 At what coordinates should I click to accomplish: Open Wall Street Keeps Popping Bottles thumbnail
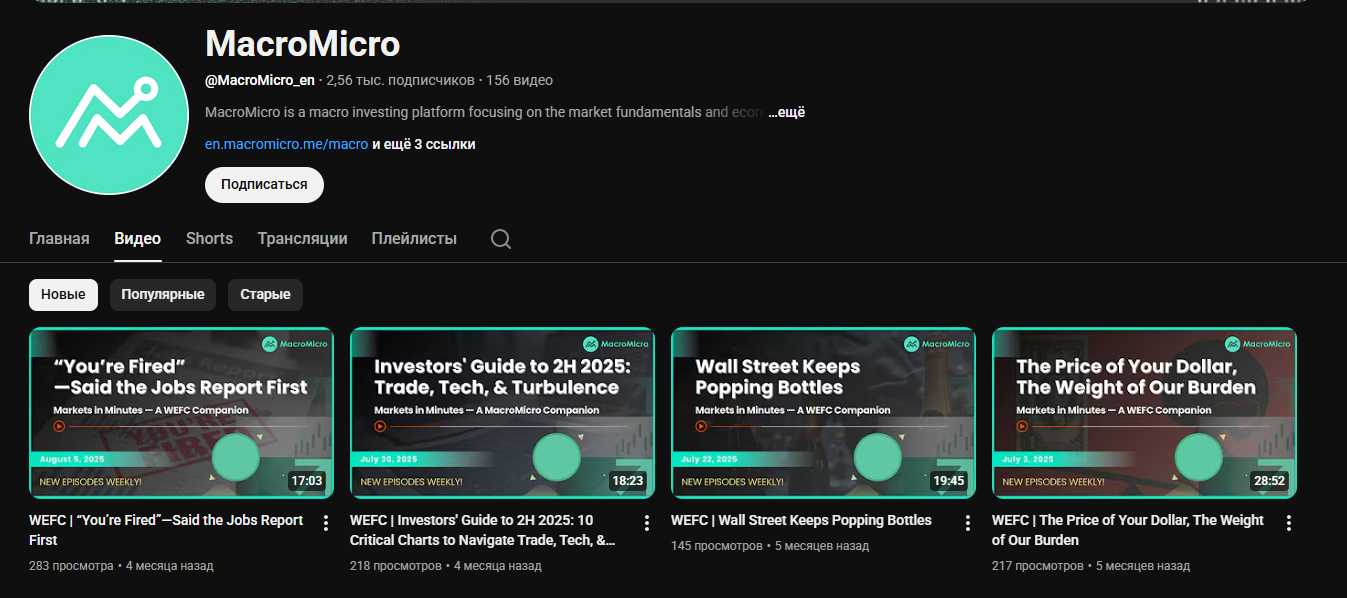(823, 412)
